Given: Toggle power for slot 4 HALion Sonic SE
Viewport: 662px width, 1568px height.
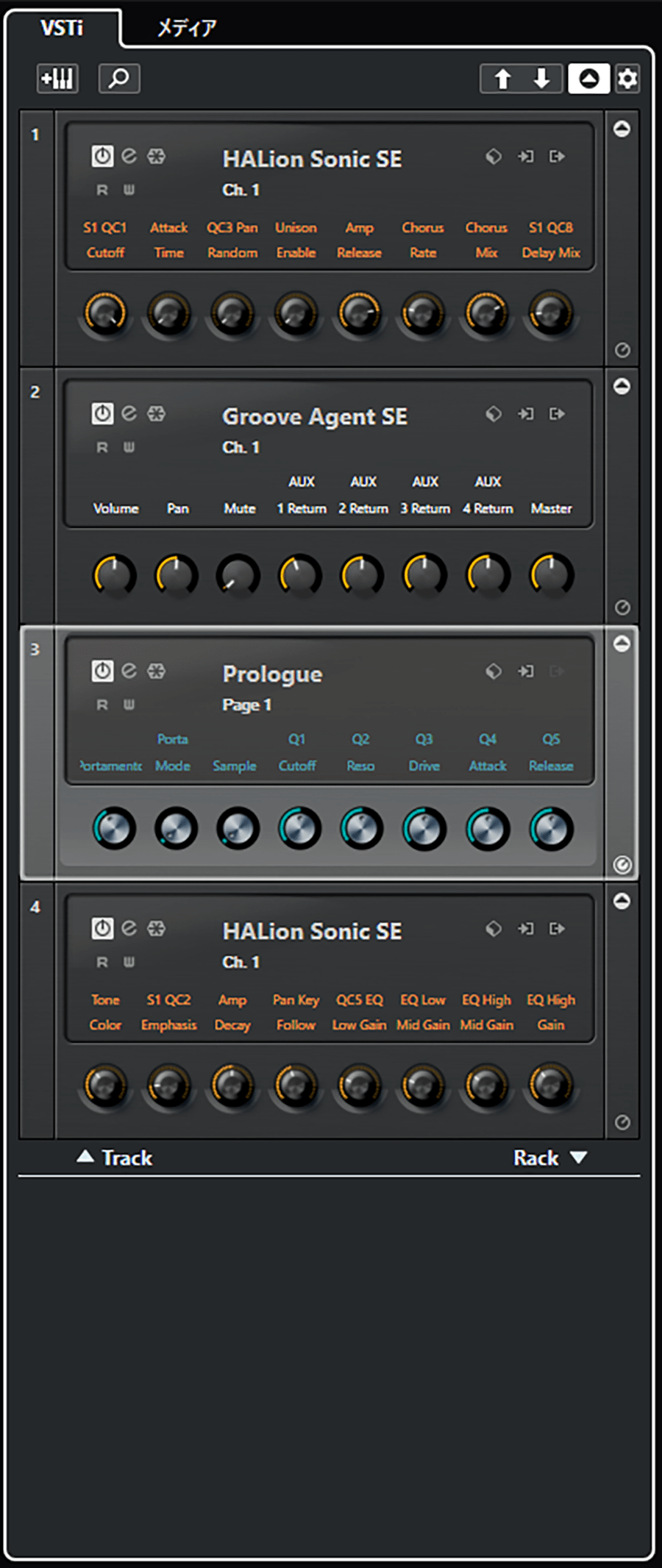Looking at the screenshot, I should click(102, 928).
